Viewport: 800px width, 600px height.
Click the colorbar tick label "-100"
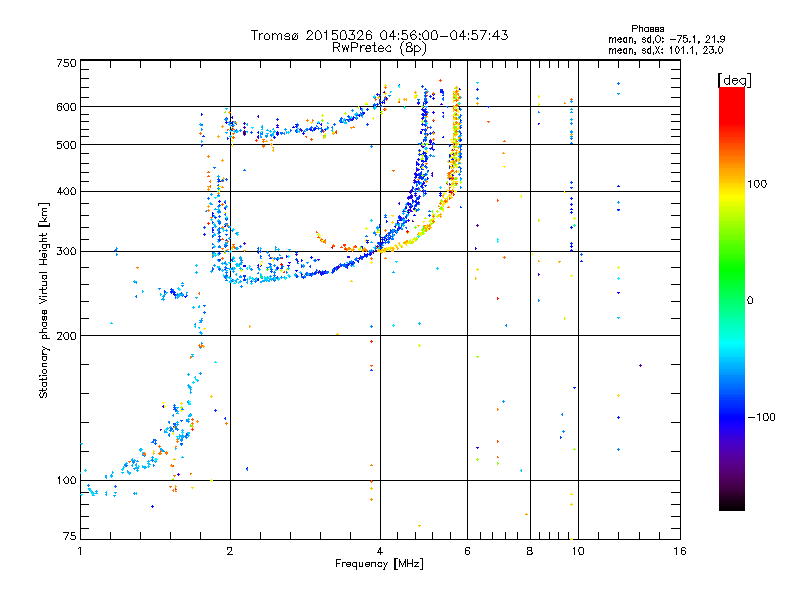pos(762,417)
